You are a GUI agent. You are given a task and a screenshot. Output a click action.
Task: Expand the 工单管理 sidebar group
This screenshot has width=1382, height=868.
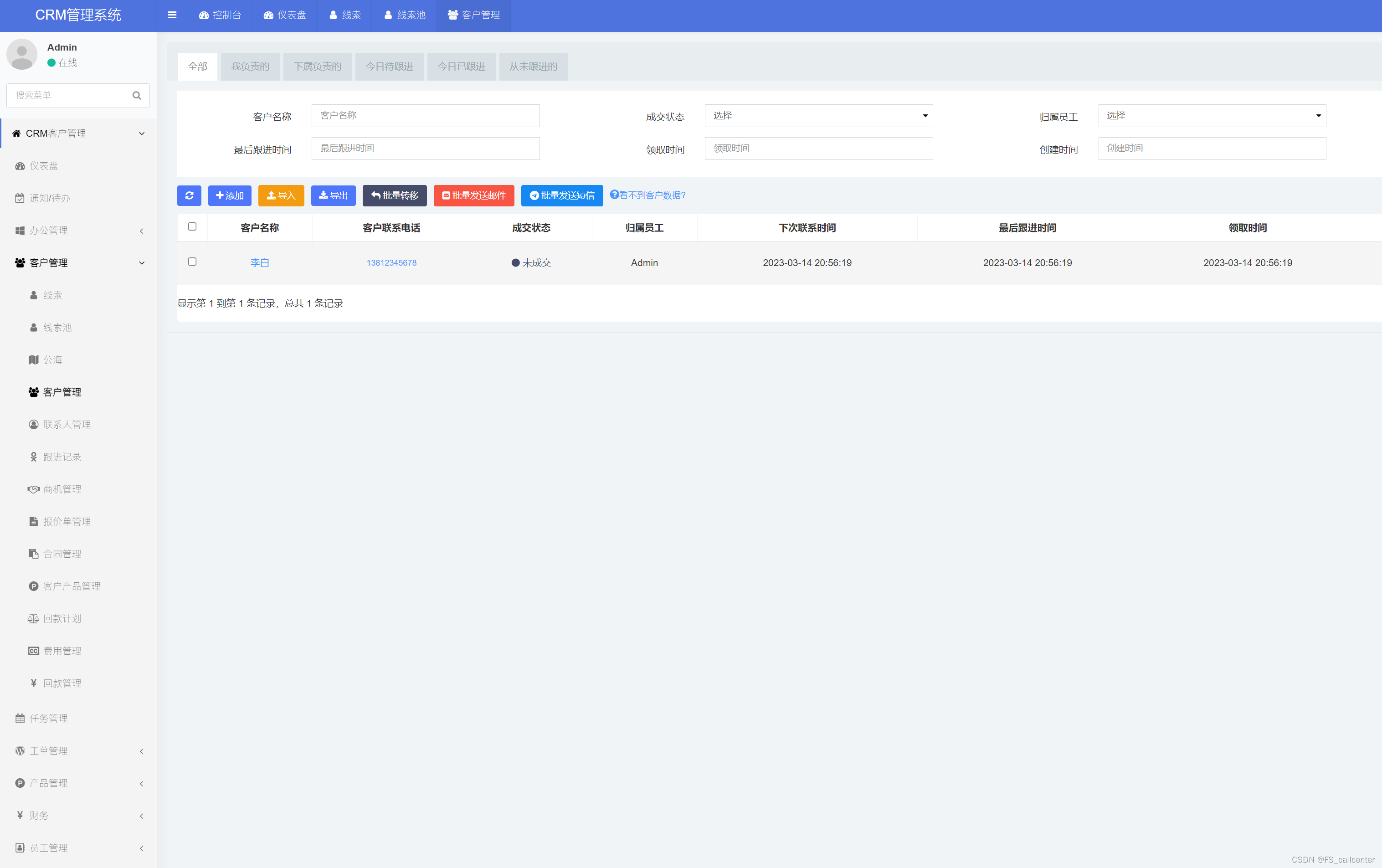78,751
